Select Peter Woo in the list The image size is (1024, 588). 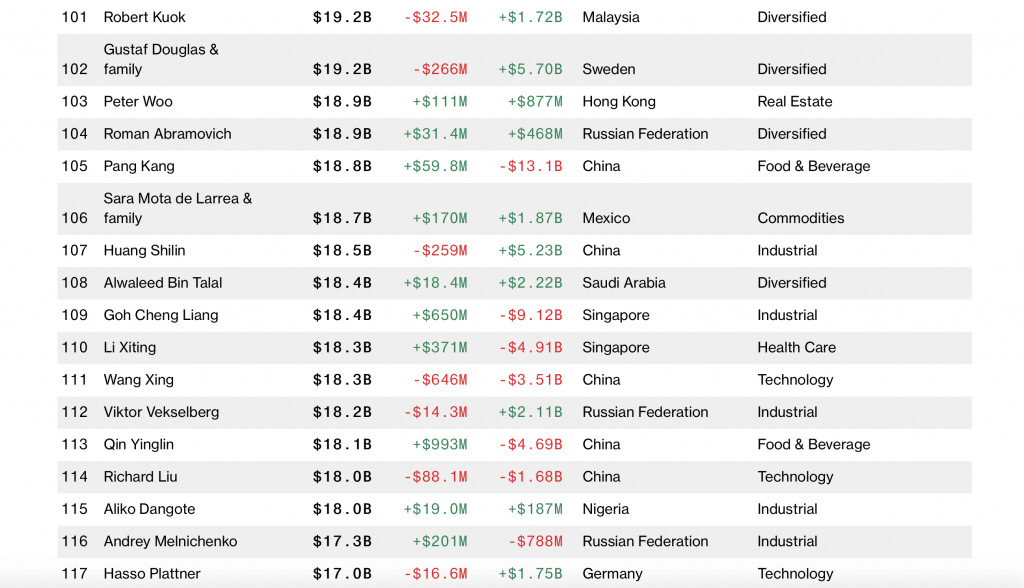(139, 101)
